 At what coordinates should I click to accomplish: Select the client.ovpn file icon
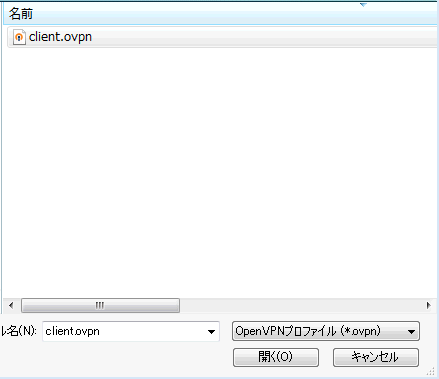[x=19, y=37]
